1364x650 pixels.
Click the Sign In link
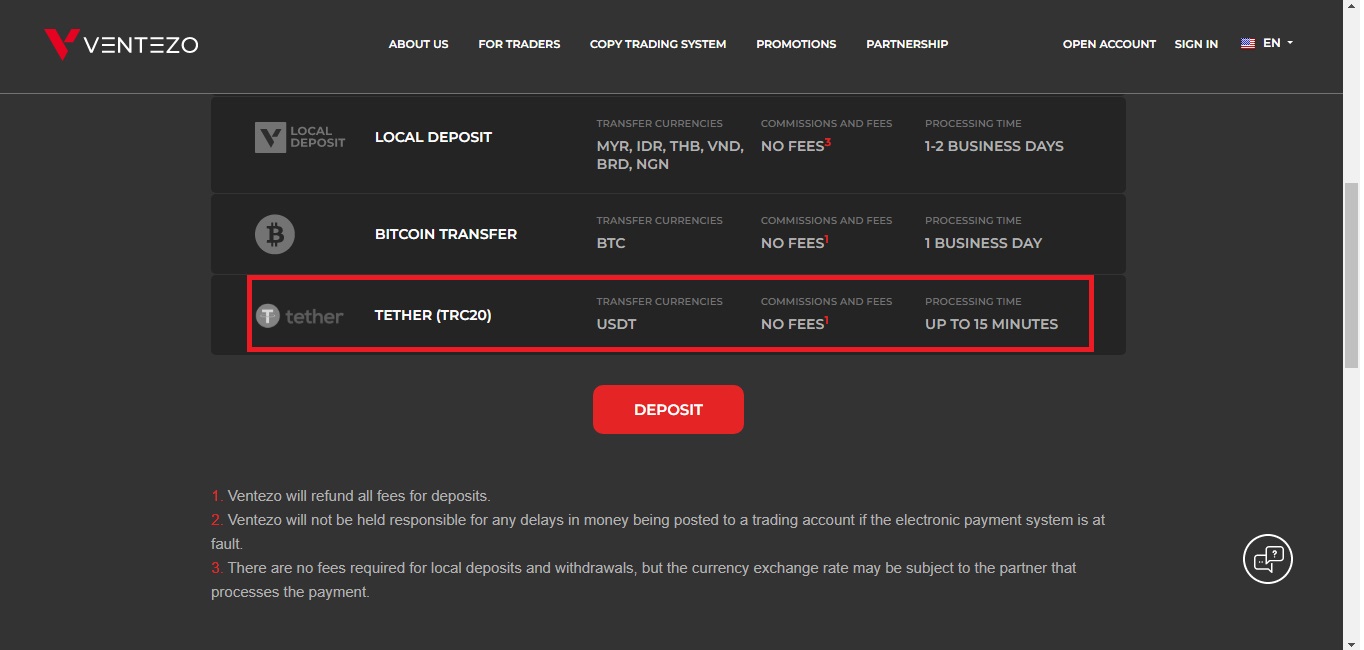1196,44
